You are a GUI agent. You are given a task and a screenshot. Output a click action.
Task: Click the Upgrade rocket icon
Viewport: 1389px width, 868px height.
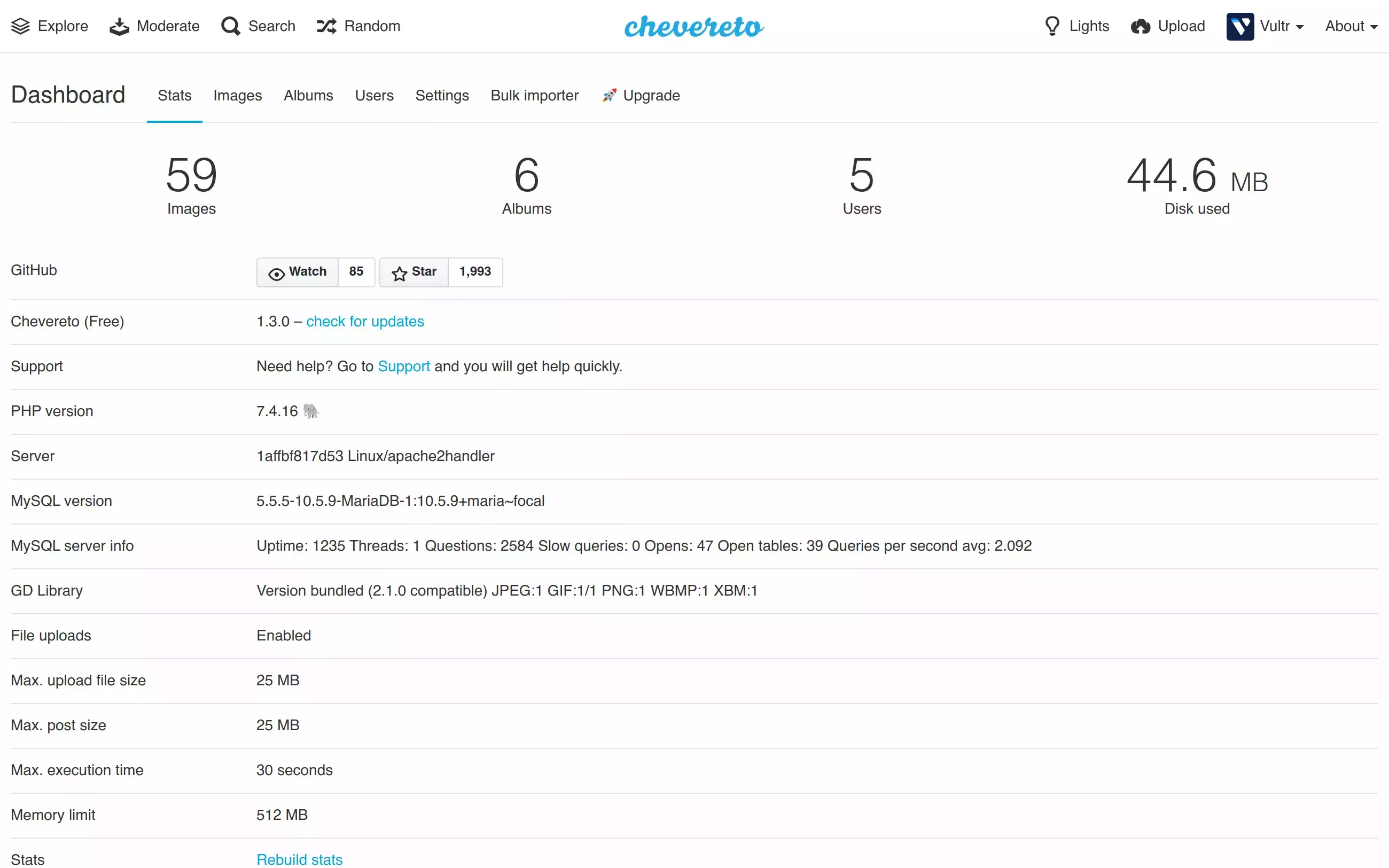609,95
